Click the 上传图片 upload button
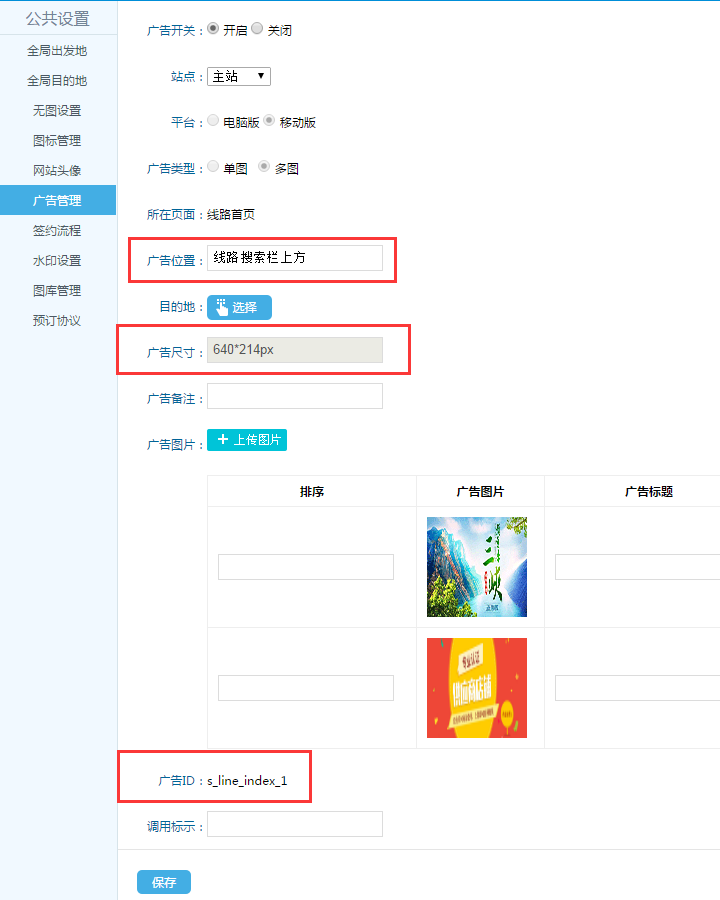 pyautogui.click(x=247, y=440)
